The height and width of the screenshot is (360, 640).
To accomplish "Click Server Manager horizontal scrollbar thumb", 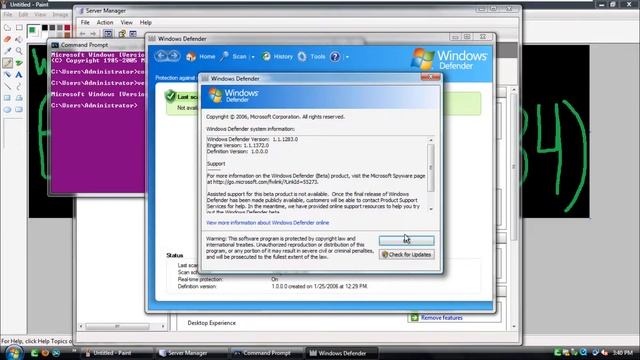I will [117, 326].
